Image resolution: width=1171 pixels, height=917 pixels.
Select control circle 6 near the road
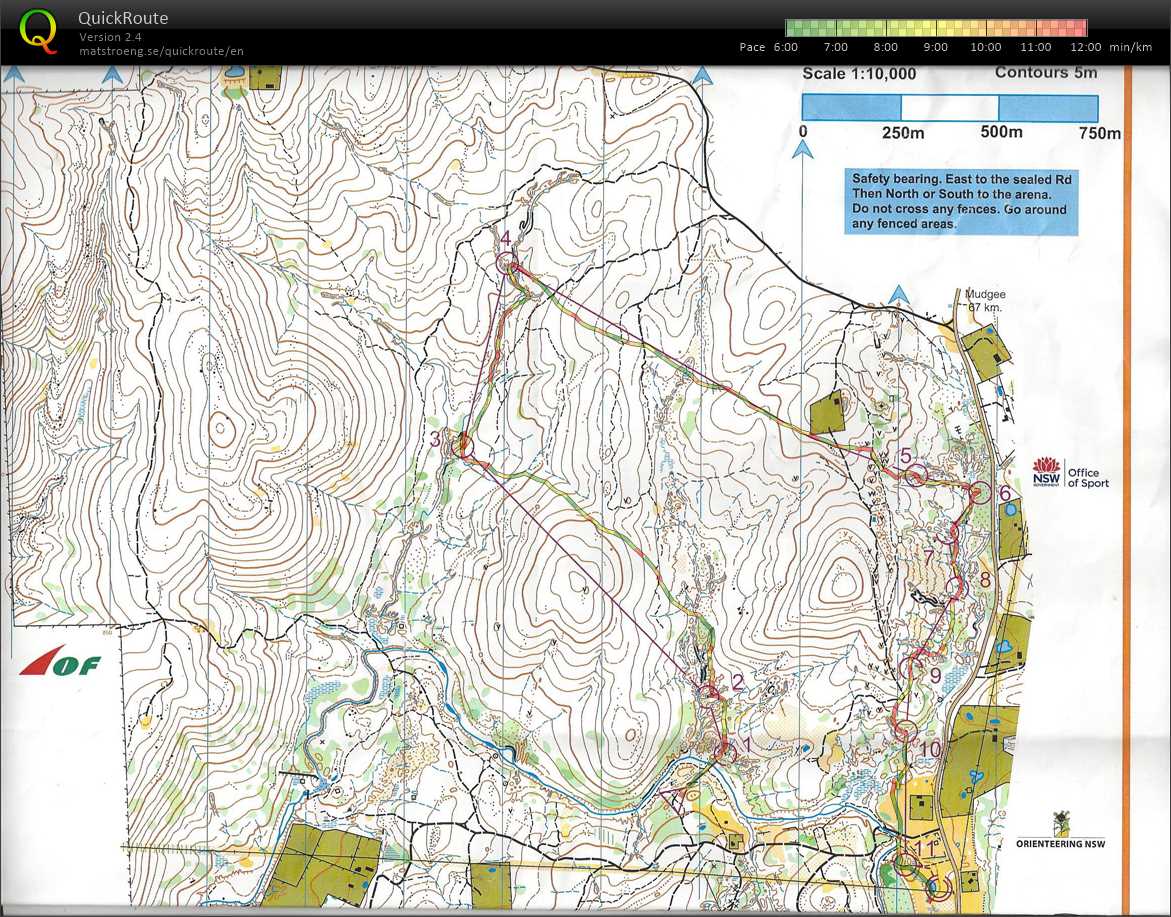(980, 492)
